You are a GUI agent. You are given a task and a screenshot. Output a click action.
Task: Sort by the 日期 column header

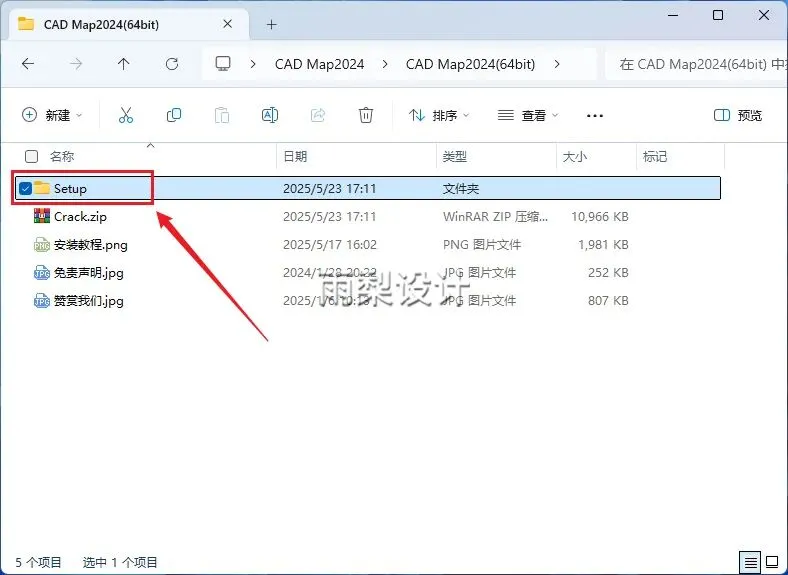pos(295,156)
